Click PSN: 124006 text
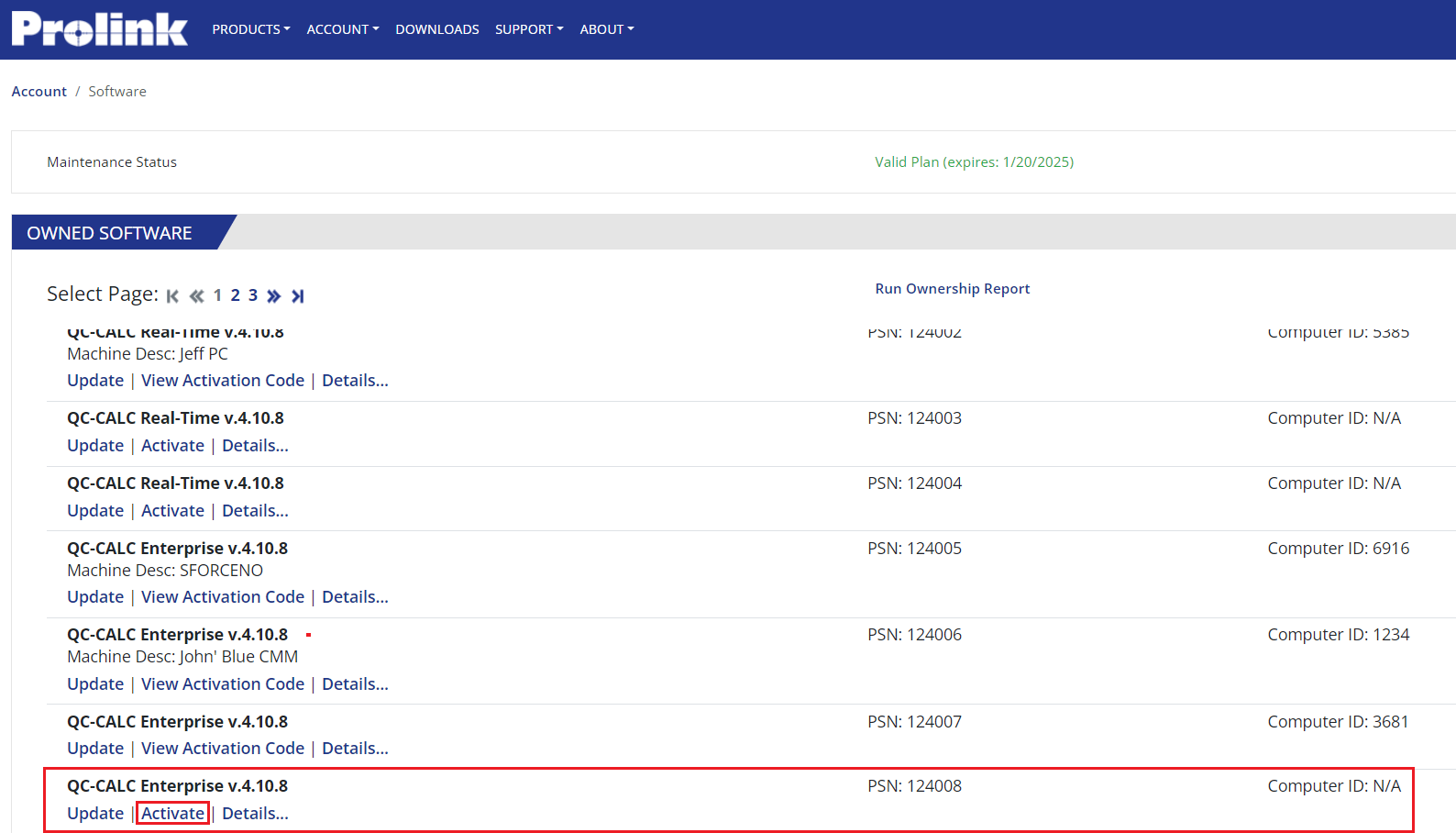 [914, 634]
